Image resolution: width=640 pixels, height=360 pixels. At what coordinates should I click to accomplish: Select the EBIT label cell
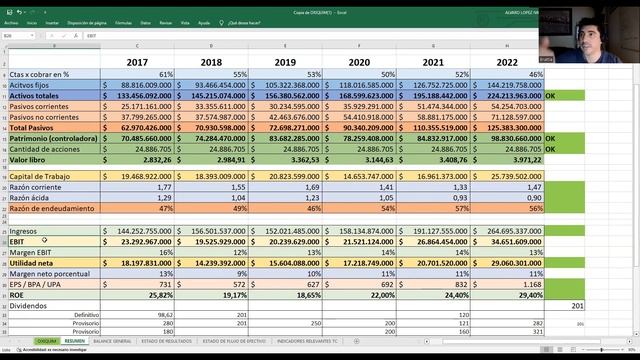[x=54, y=242]
